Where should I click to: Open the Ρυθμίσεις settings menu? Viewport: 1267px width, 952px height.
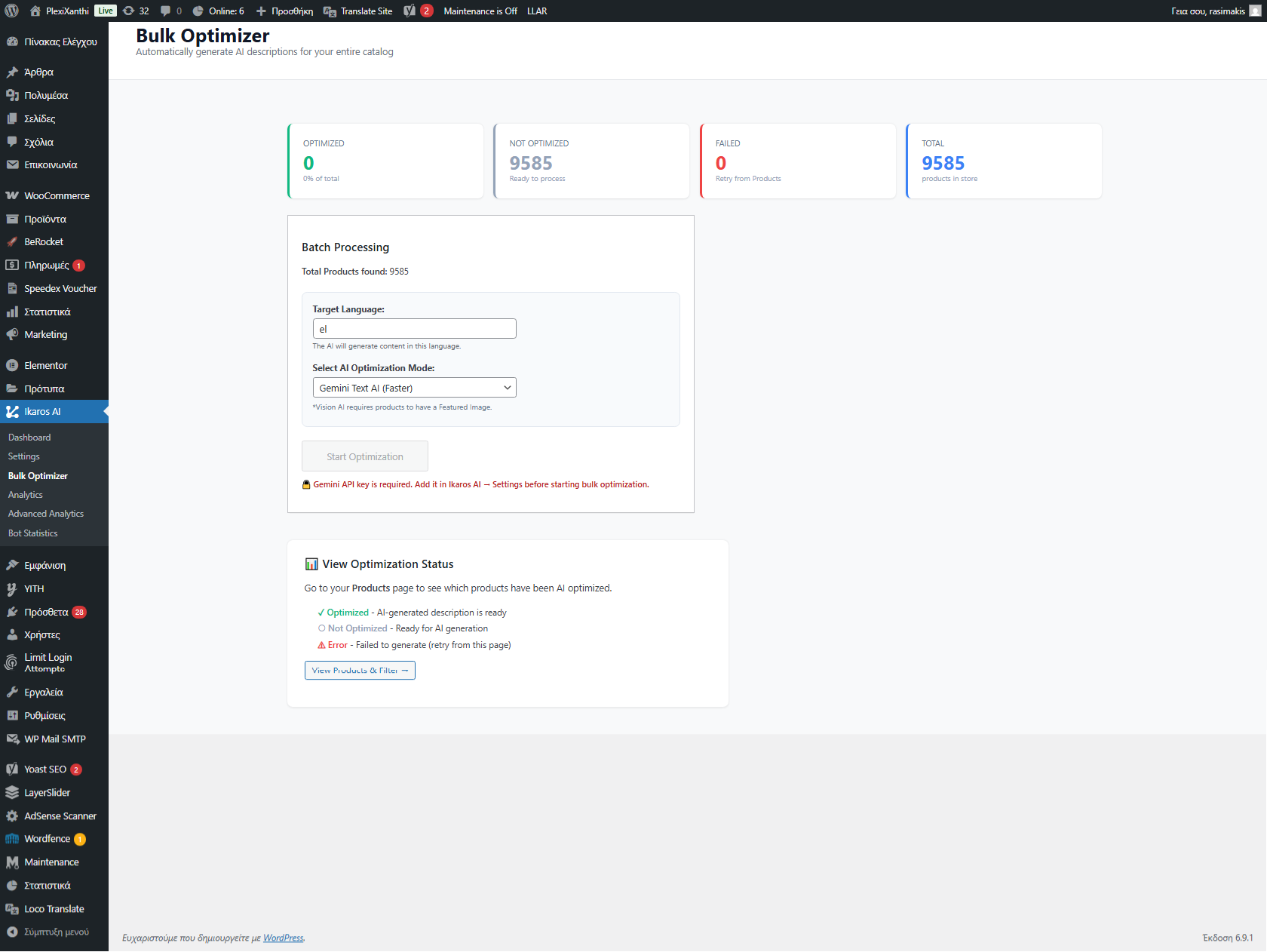coord(54,715)
